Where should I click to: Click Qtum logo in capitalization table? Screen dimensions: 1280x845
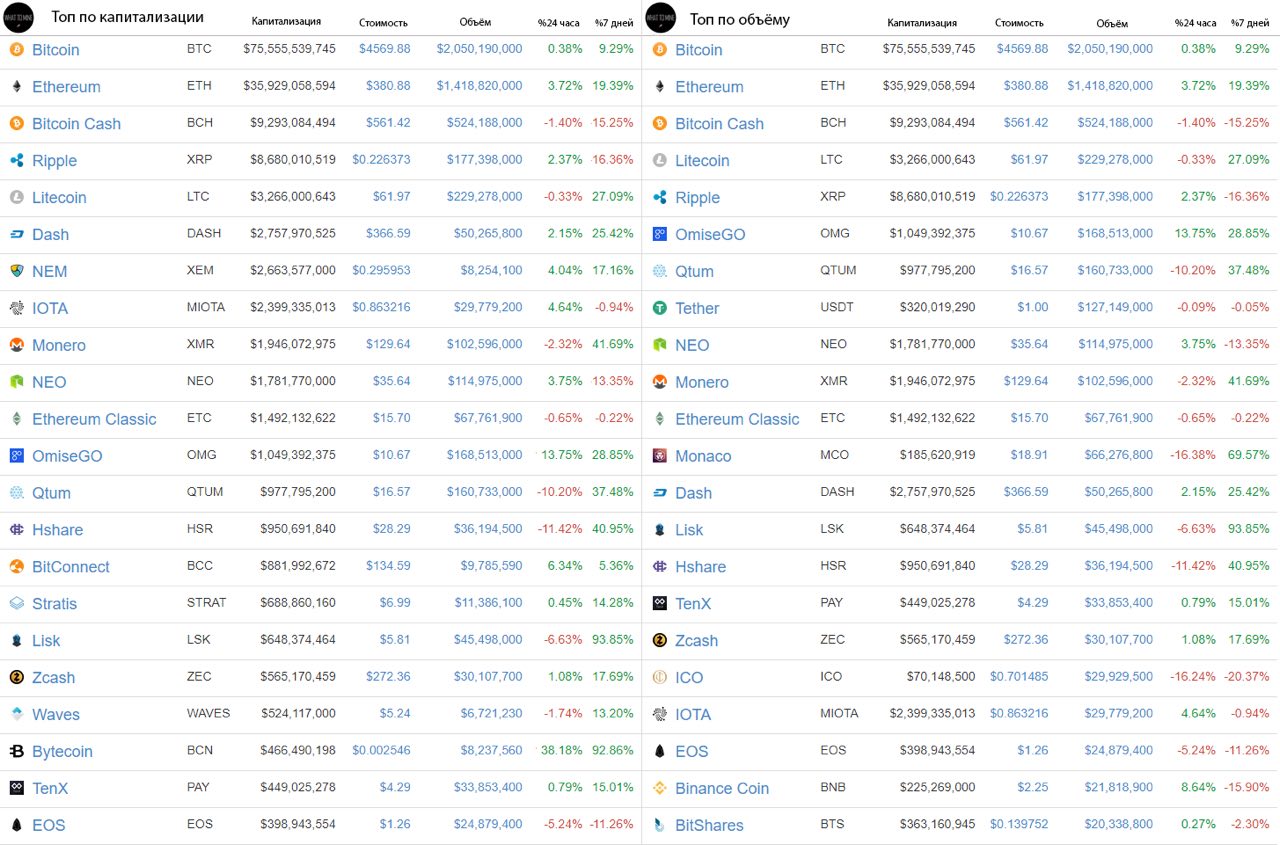tap(16, 492)
